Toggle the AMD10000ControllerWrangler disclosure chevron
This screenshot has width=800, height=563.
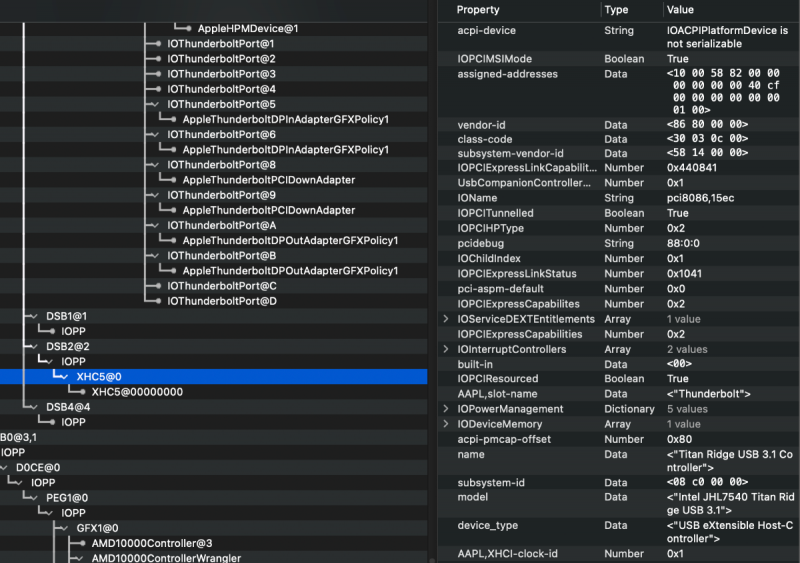[80, 558]
